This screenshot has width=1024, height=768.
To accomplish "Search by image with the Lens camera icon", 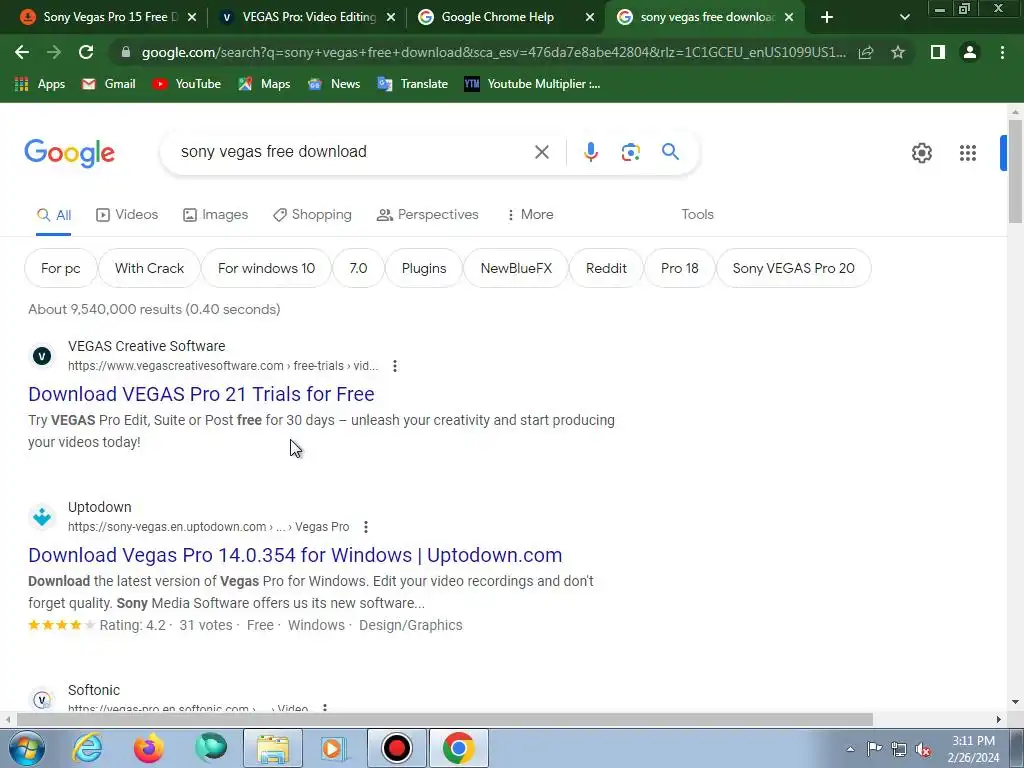I will tap(630, 152).
